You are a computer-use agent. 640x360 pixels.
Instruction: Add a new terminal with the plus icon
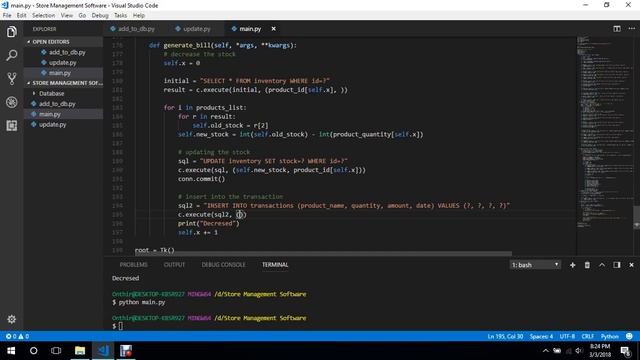pyautogui.click(x=572, y=265)
